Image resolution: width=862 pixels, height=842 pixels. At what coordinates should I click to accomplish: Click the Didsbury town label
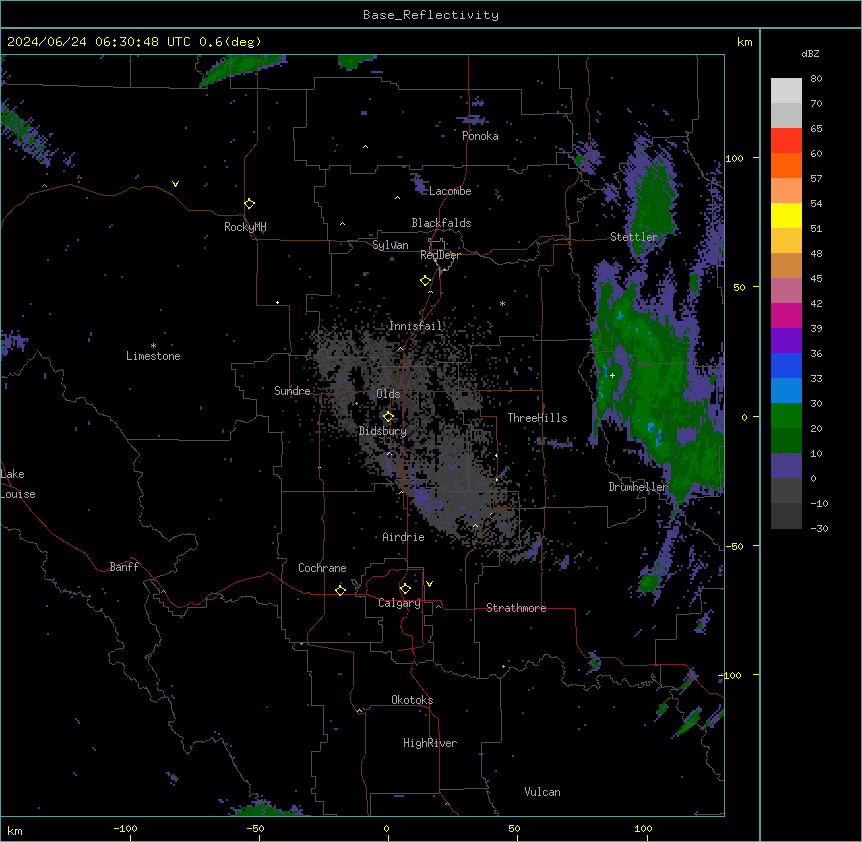[x=383, y=431]
